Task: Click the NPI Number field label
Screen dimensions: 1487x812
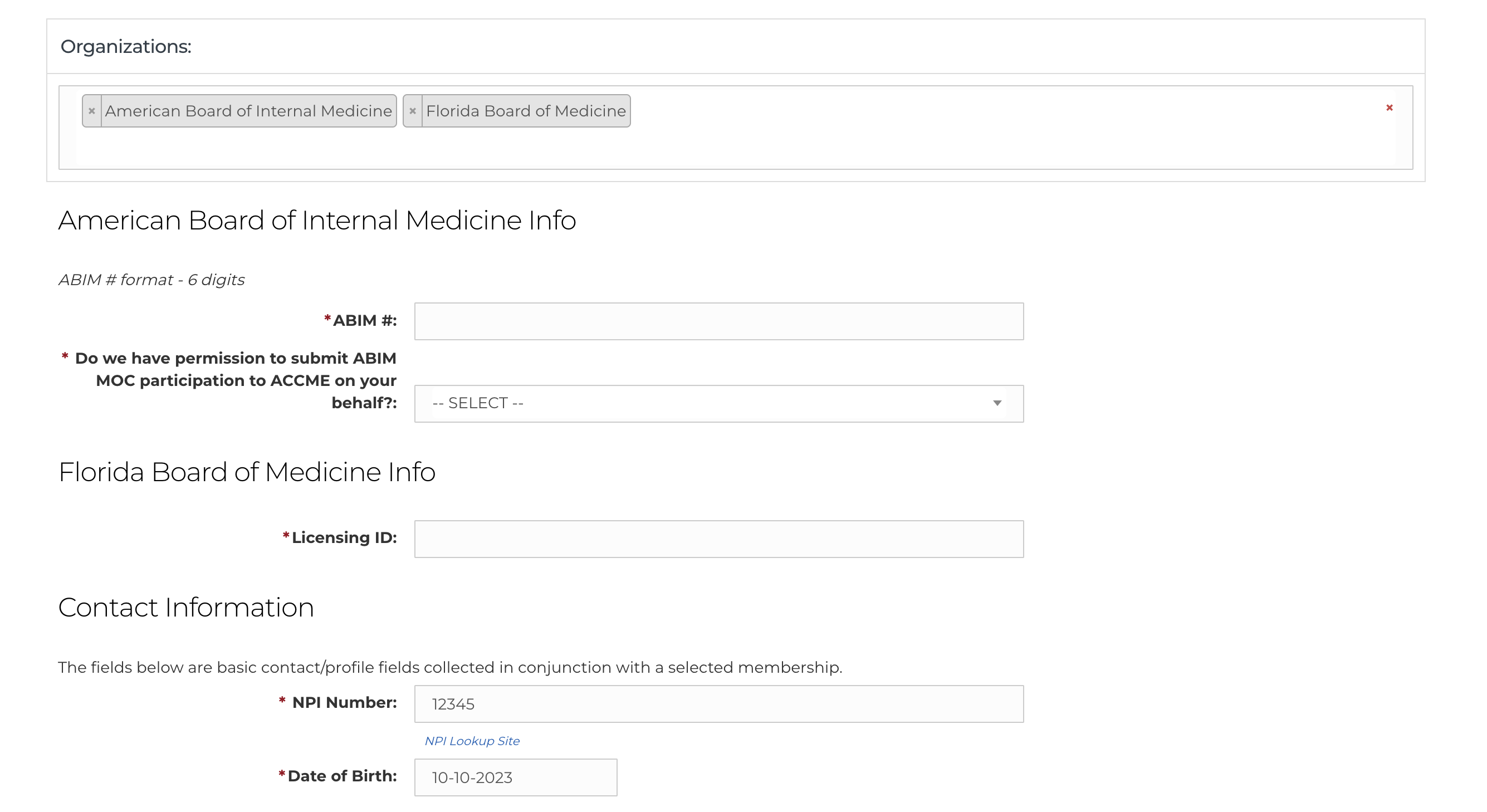Action: (344, 702)
